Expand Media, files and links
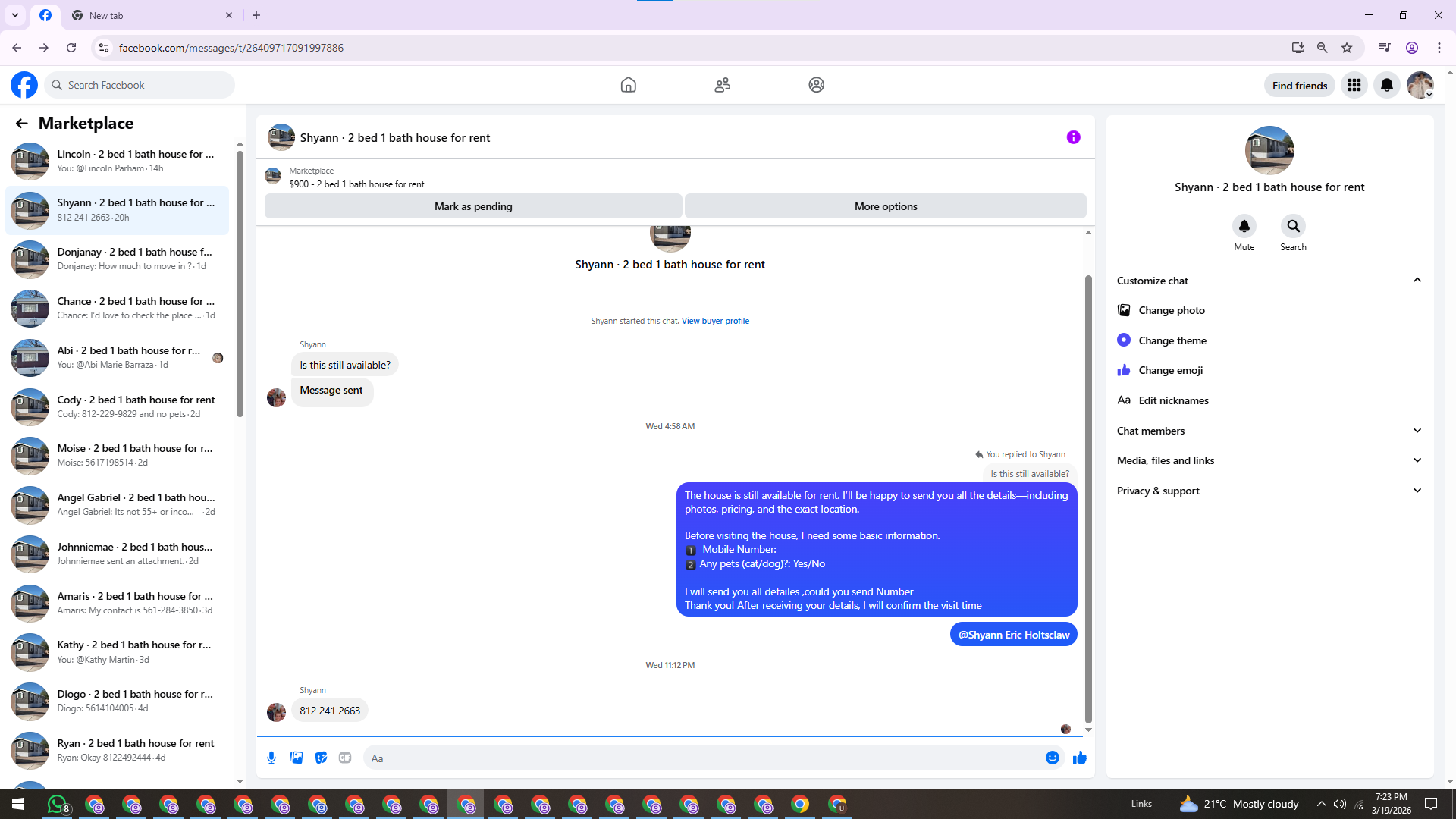 coord(1417,460)
